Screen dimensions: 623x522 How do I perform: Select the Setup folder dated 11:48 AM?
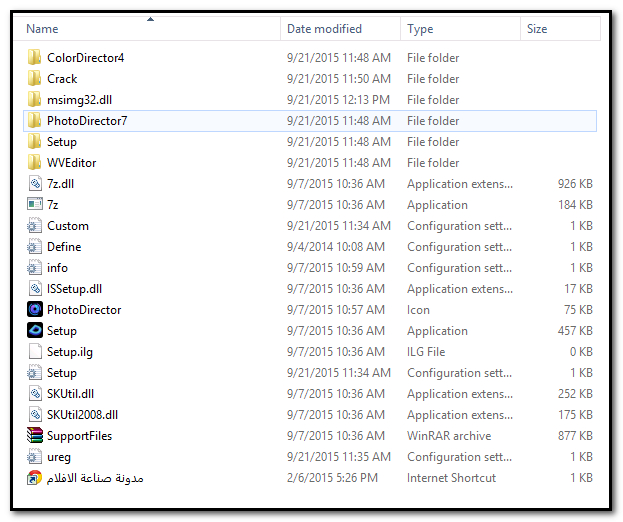tap(62, 142)
